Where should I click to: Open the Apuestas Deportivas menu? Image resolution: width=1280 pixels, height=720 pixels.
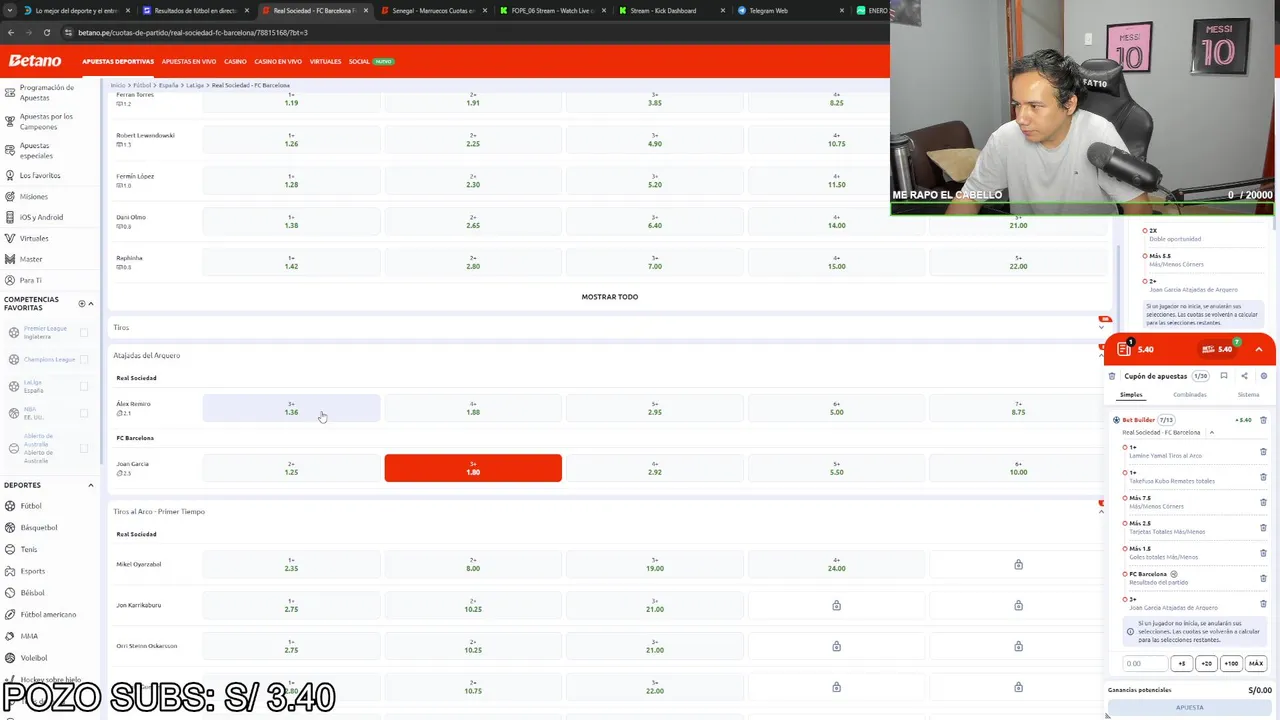(118, 61)
